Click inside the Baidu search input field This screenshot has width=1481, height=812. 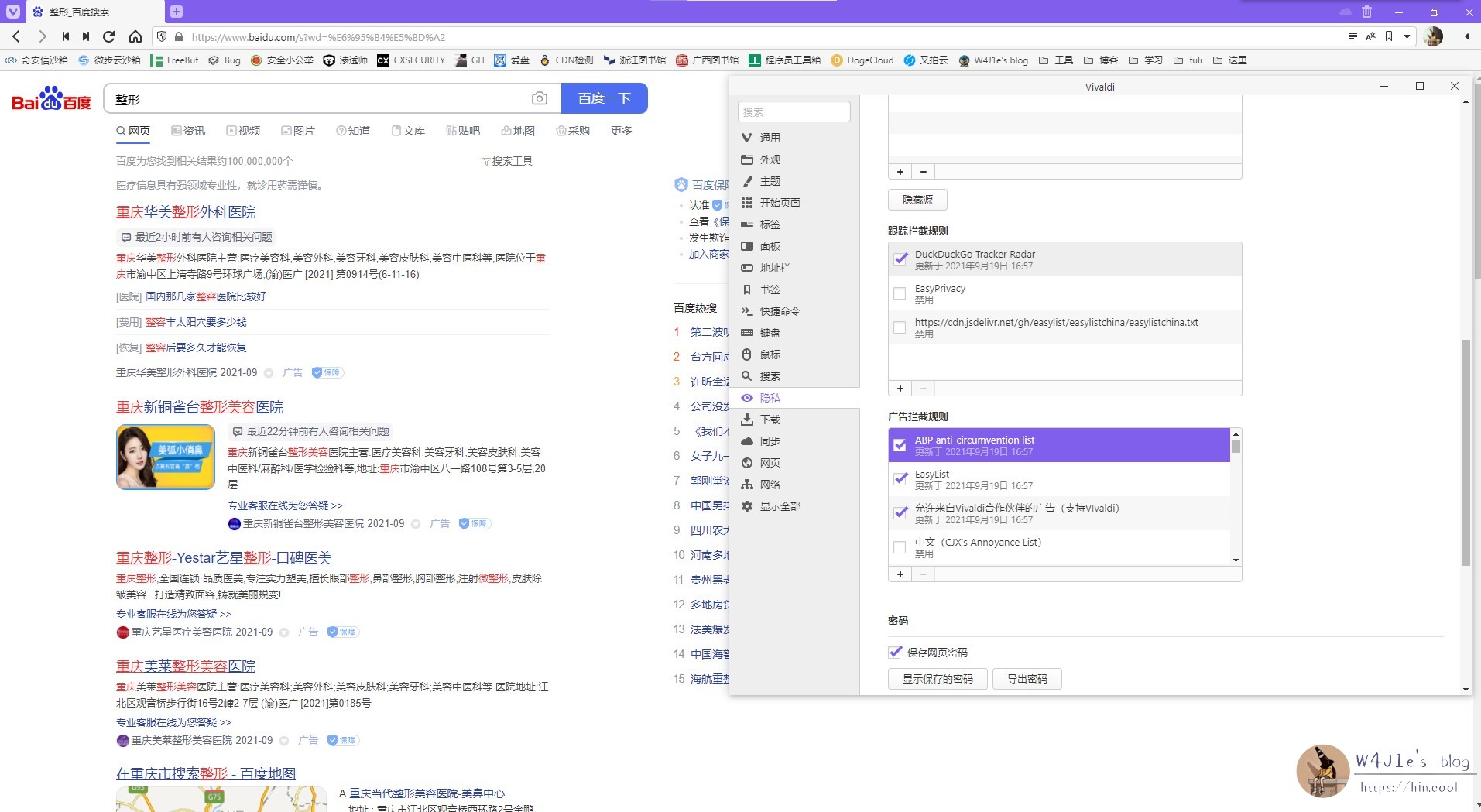pos(310,98)
